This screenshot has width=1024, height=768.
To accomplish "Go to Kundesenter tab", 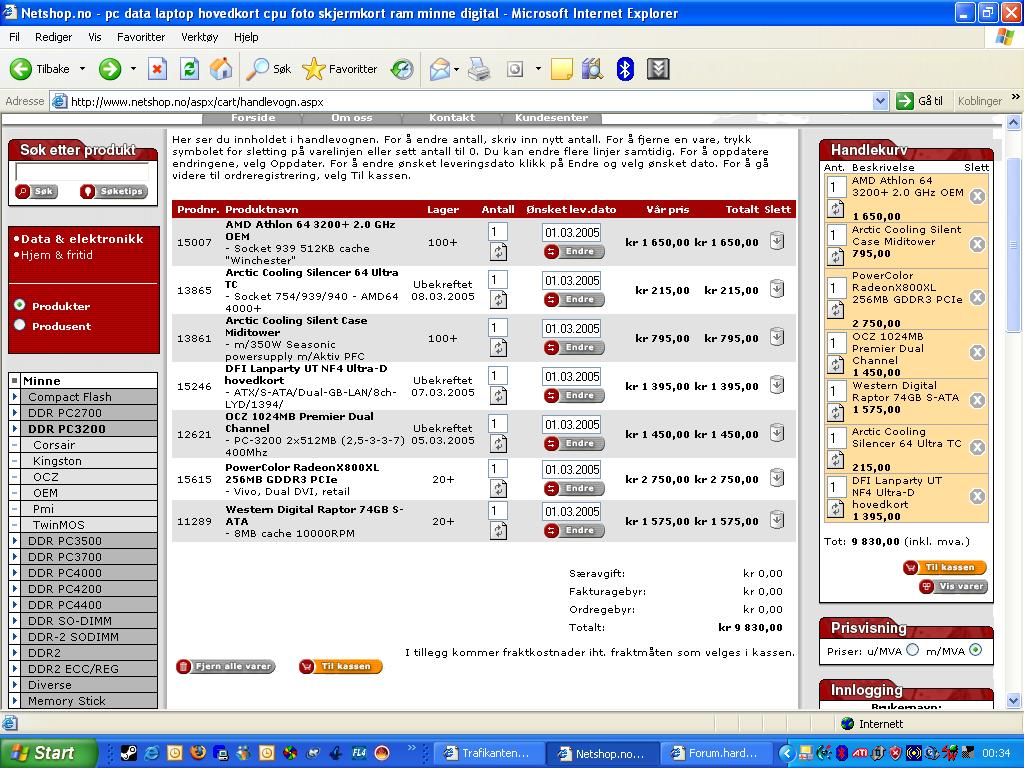I will pos(551,118).
